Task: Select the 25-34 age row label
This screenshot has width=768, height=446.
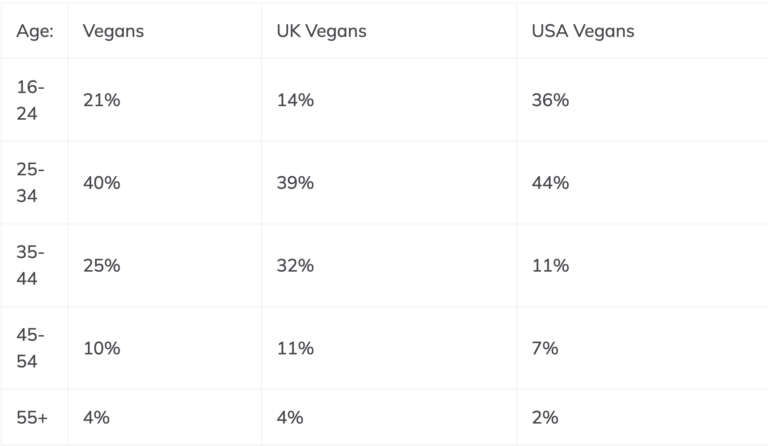Action: click(x=30, y=183)
